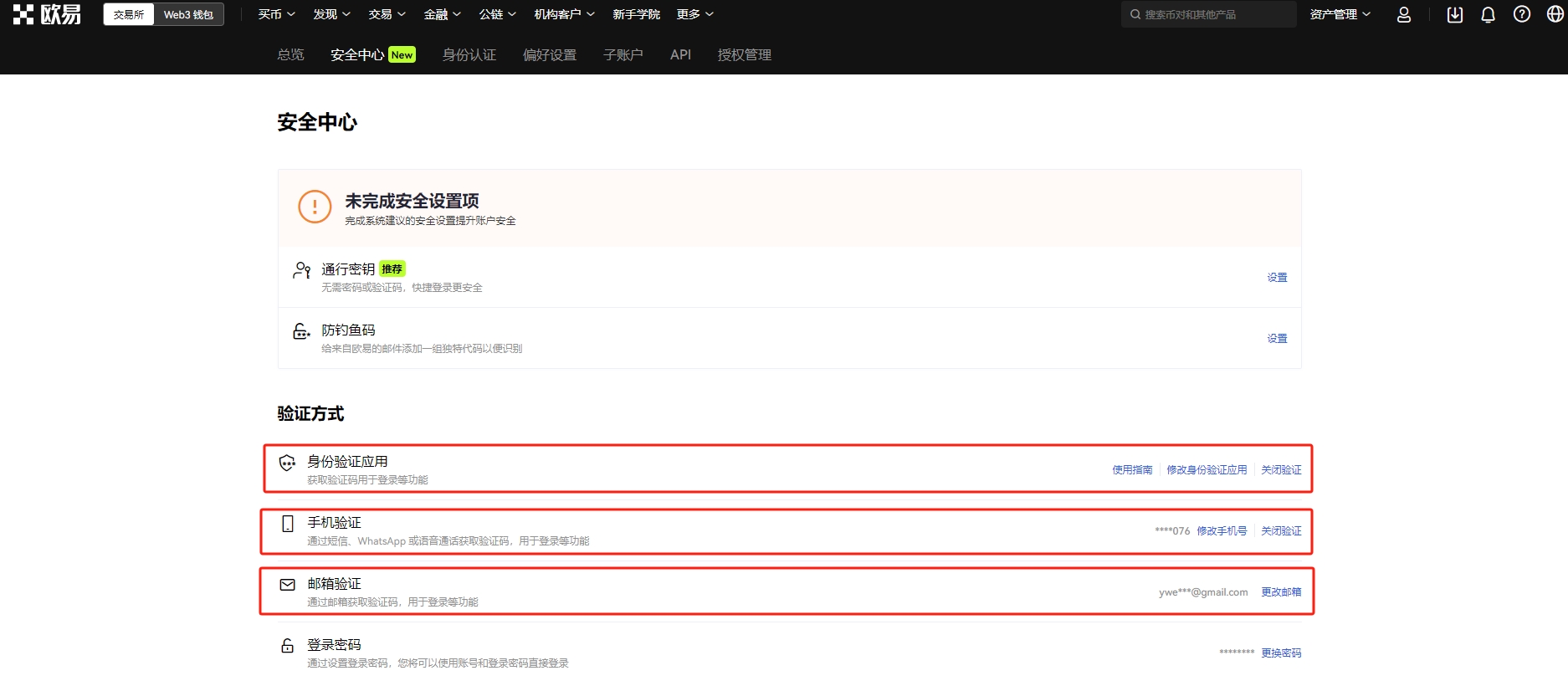
Task: Click the login password lock icon
Action: tap(288, 646)
